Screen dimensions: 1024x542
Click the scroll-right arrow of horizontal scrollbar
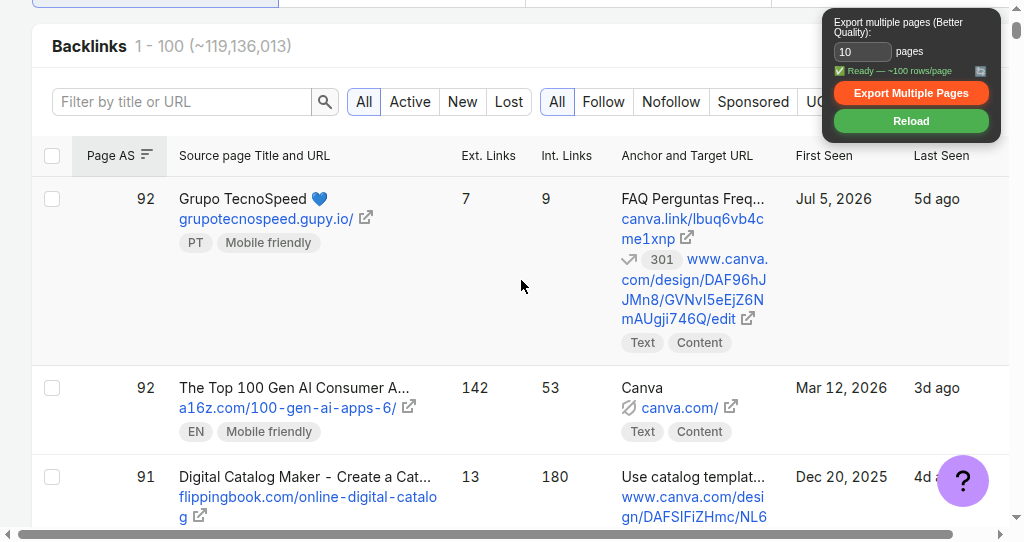(x=1000, y=535)
